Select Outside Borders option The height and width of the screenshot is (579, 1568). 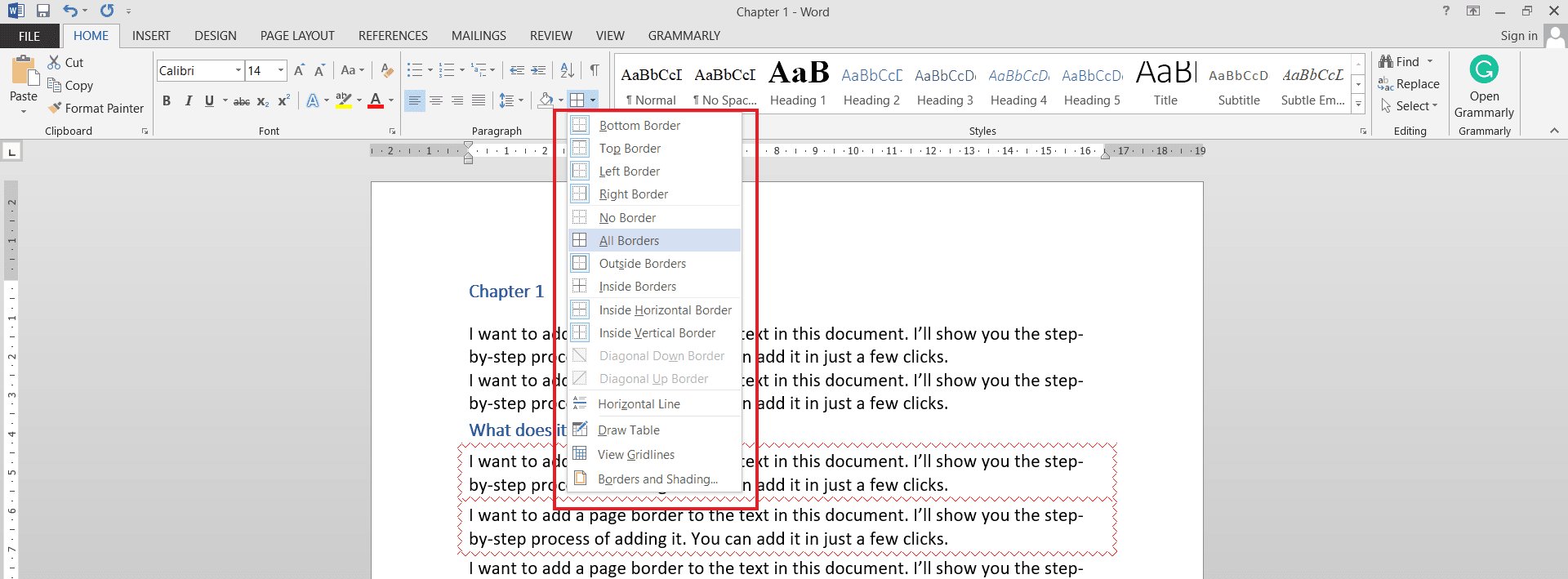(x=655, y=263)
